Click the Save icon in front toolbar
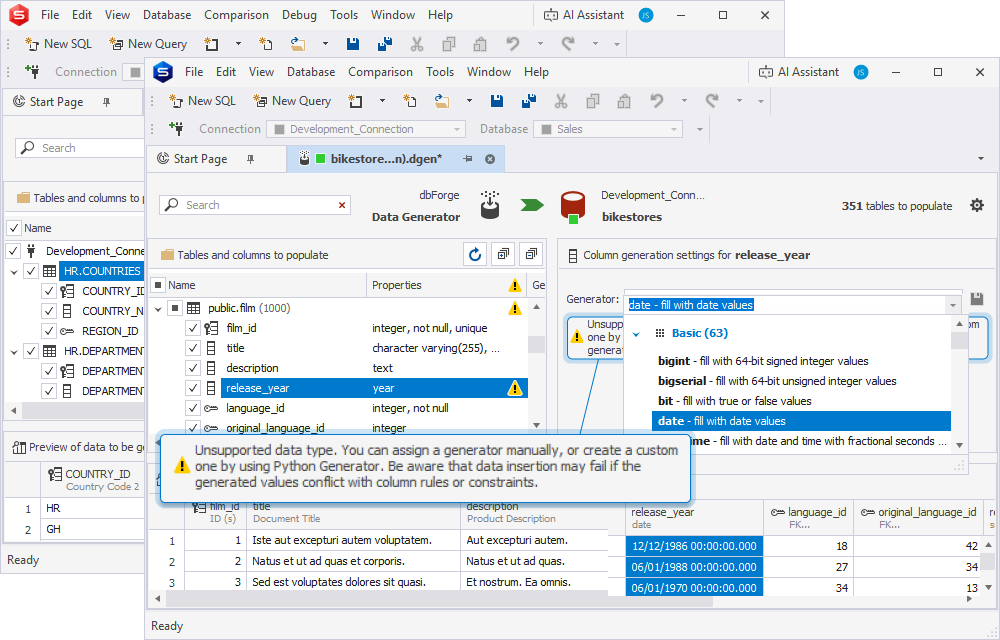 pyautogui.click(x=497, y=101)
